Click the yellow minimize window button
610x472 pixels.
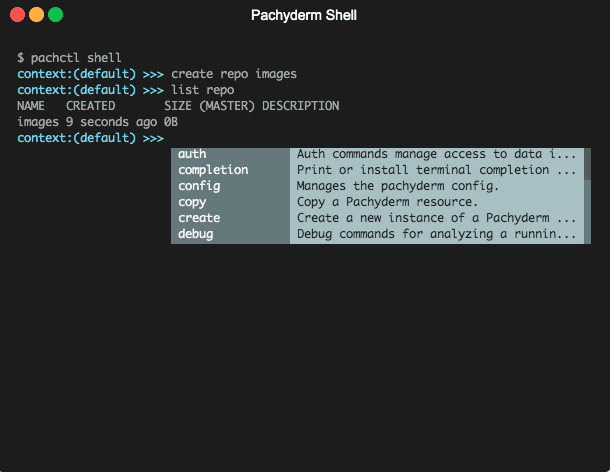[x=37, y=15]
